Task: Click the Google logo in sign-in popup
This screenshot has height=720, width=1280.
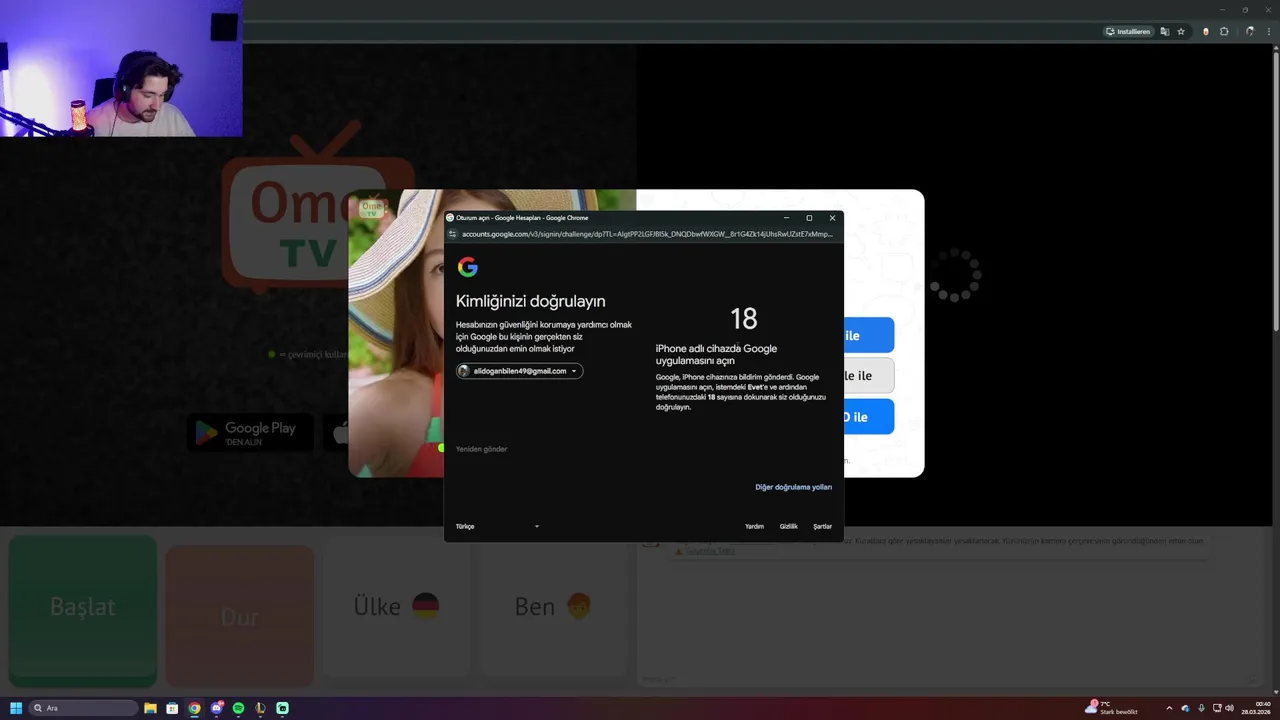Action: click(467, 267)
